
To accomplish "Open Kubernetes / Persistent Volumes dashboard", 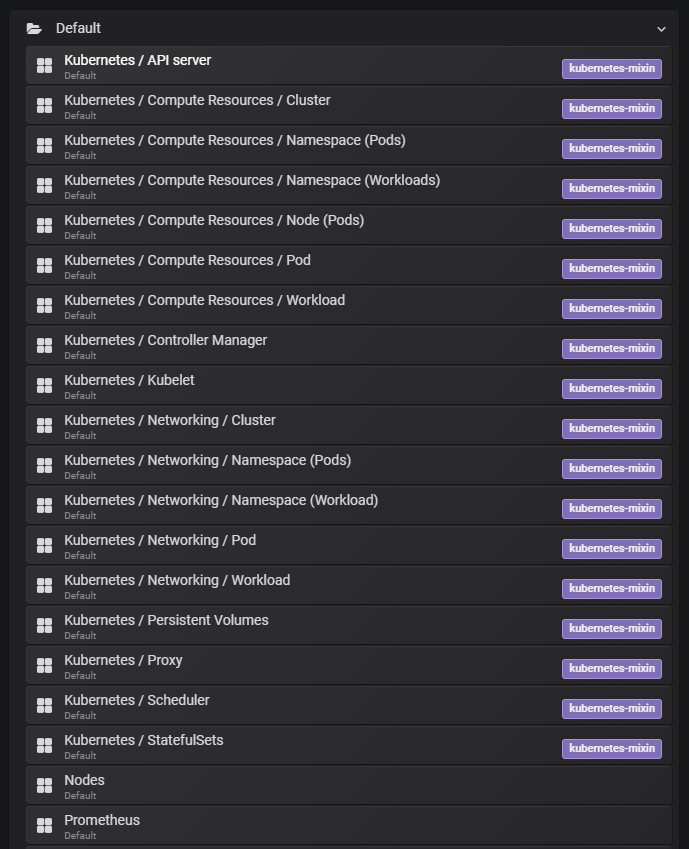I will (x=166, y=621).
